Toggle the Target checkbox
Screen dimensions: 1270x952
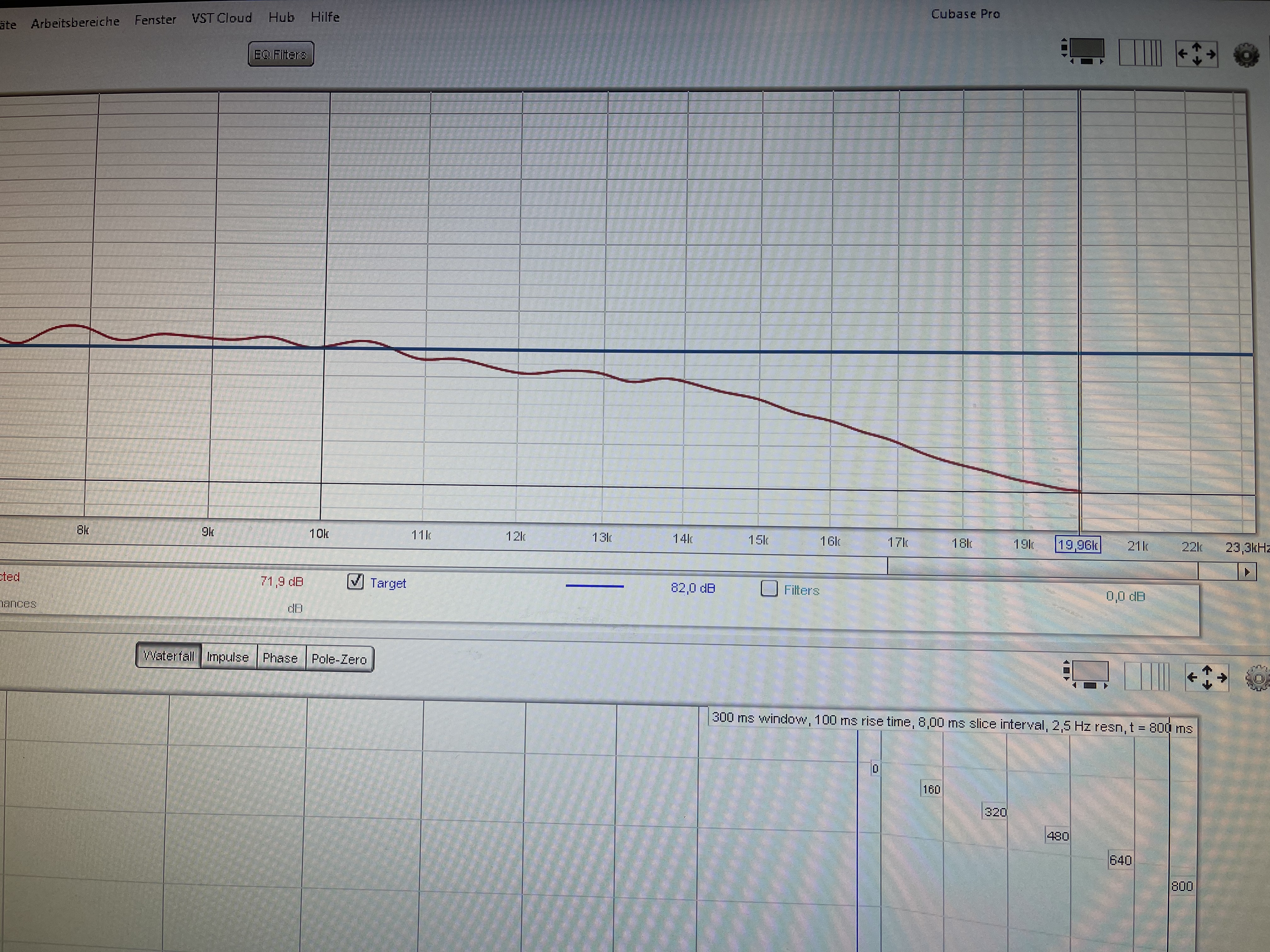(x=355, y=581)
